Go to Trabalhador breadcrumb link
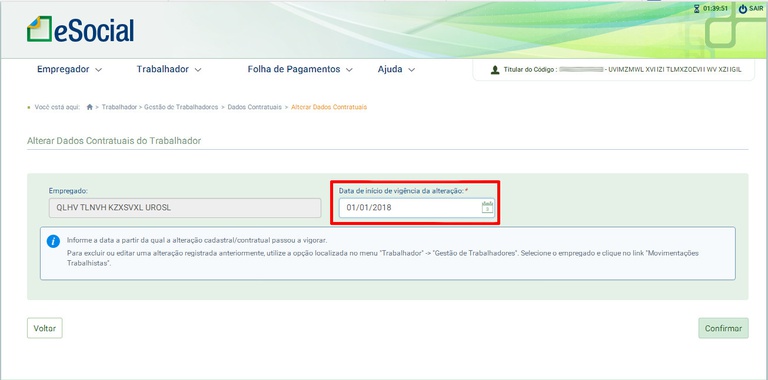 119,107
